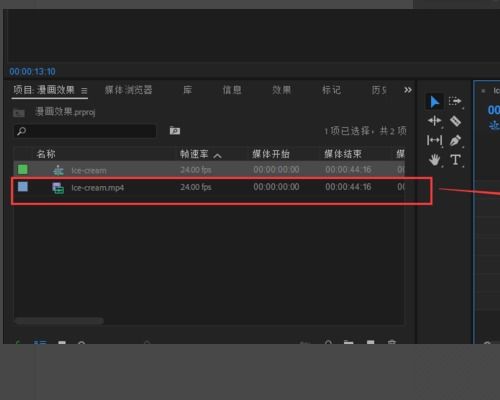This screenshot has height=400, width=500.
Task: Click magnifier icon in search field
Action: pyautogui.click(x=21, y=131)
